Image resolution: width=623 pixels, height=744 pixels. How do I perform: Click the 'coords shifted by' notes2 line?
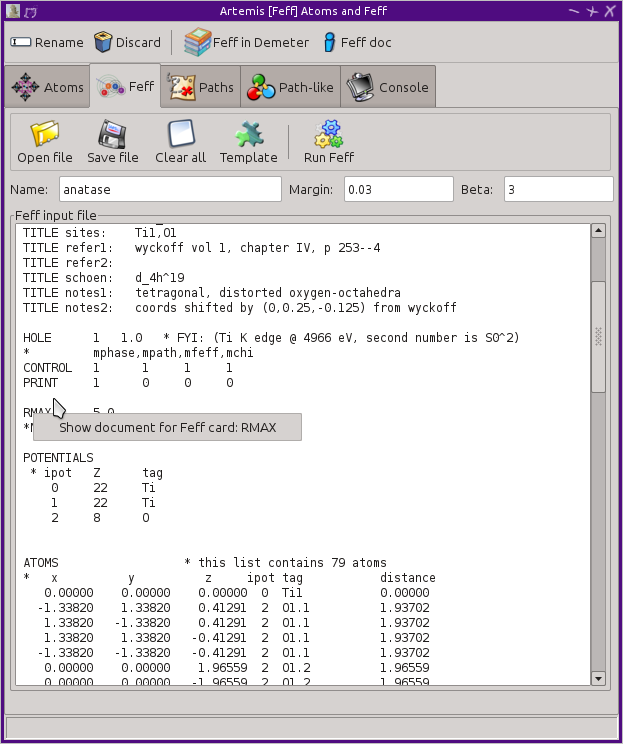(240, 308)
